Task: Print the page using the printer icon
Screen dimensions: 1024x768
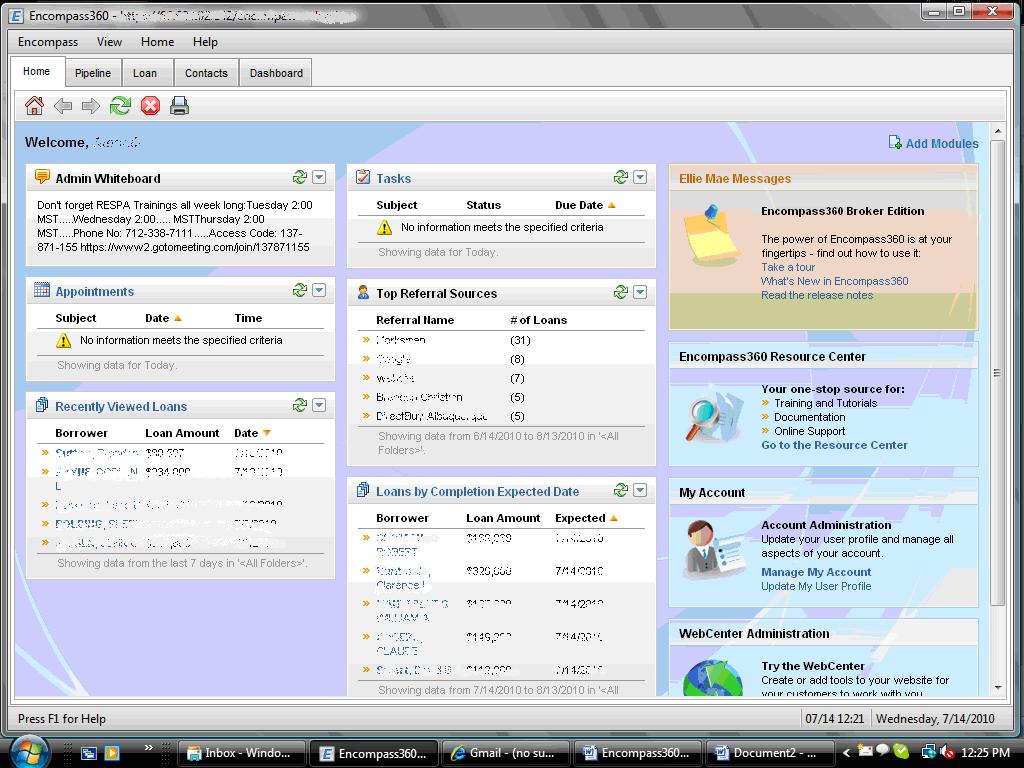Action: point(180,105)
